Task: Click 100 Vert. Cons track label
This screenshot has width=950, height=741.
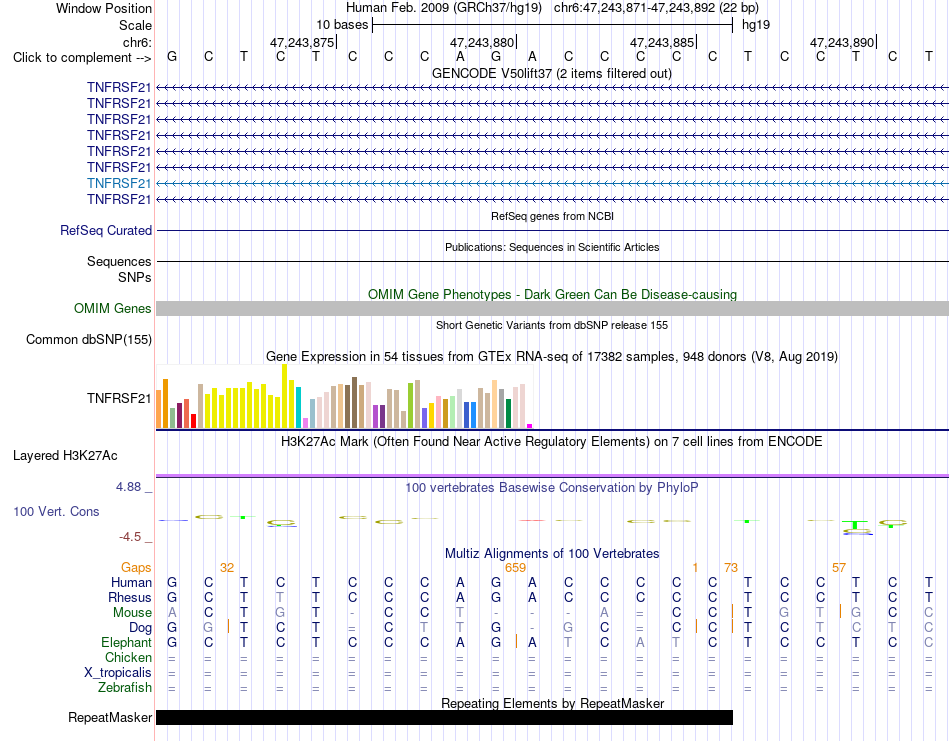Action: coord(56,511)
